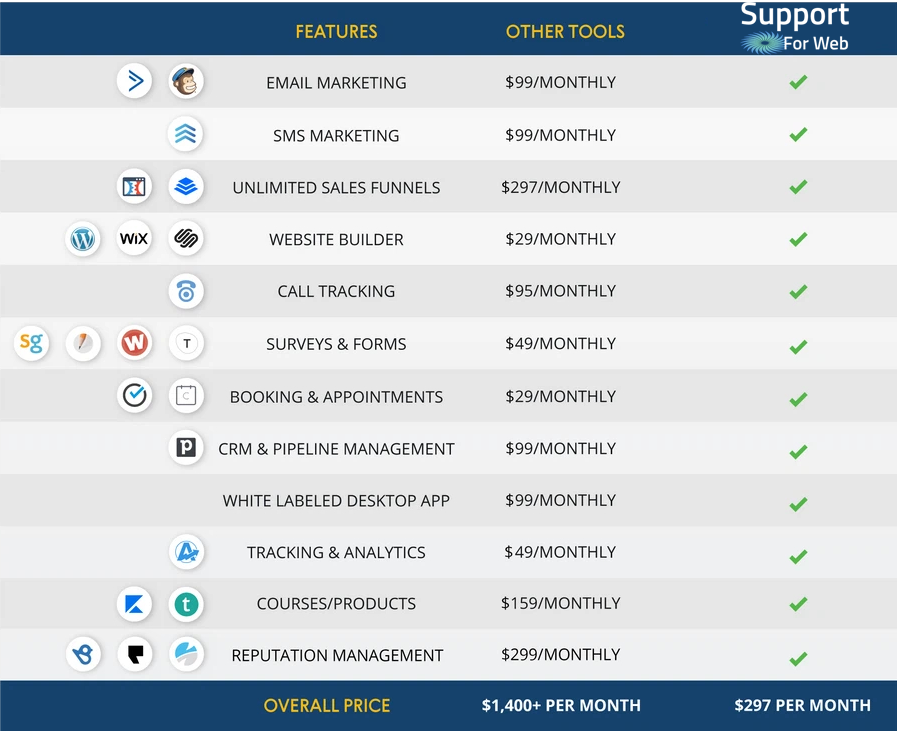Click the black speech bubble icon in Reputation row
The image size is (897, 731).
[x=134, y=654]
